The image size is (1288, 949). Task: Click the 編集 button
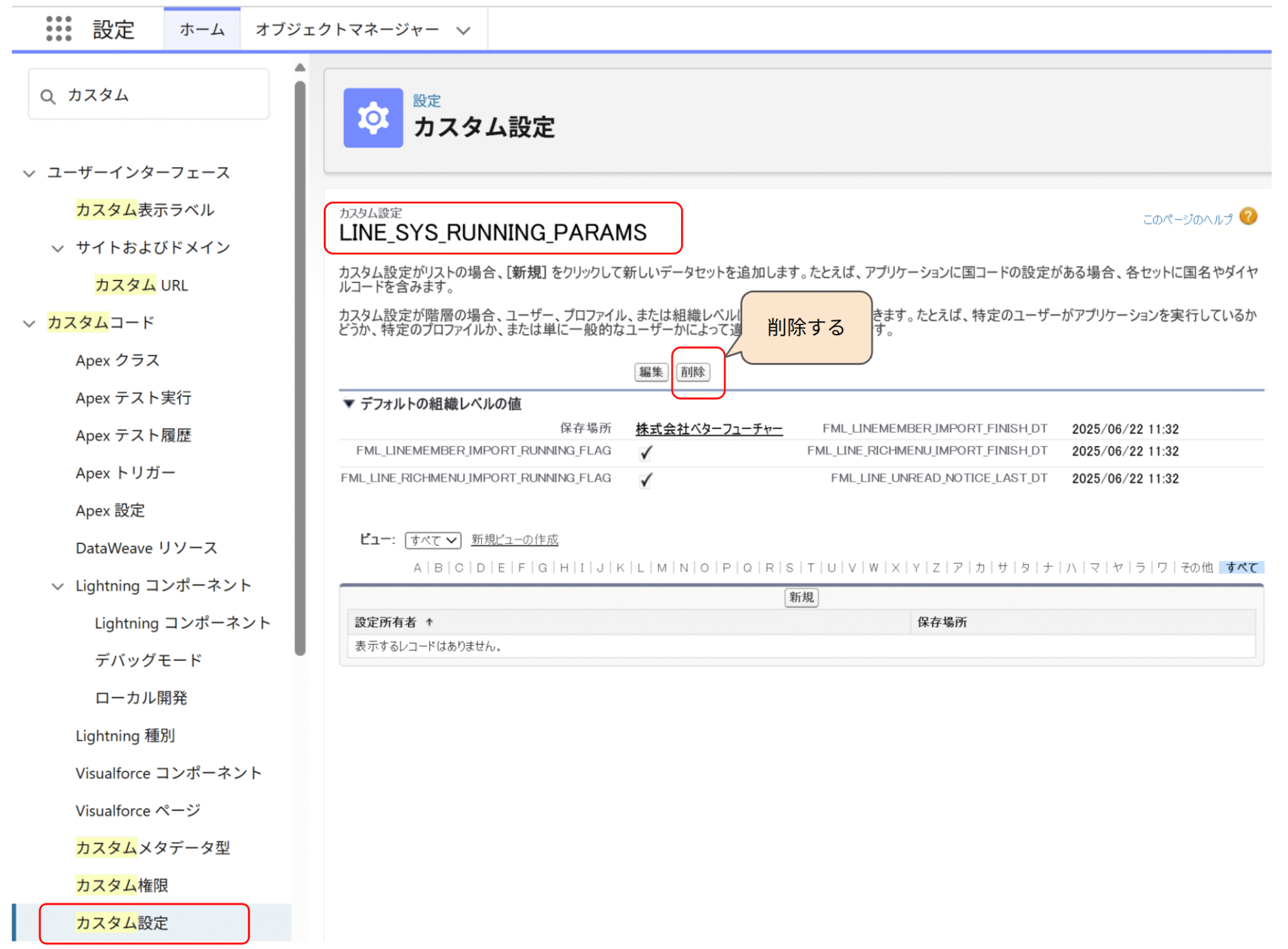pos(650,372)
